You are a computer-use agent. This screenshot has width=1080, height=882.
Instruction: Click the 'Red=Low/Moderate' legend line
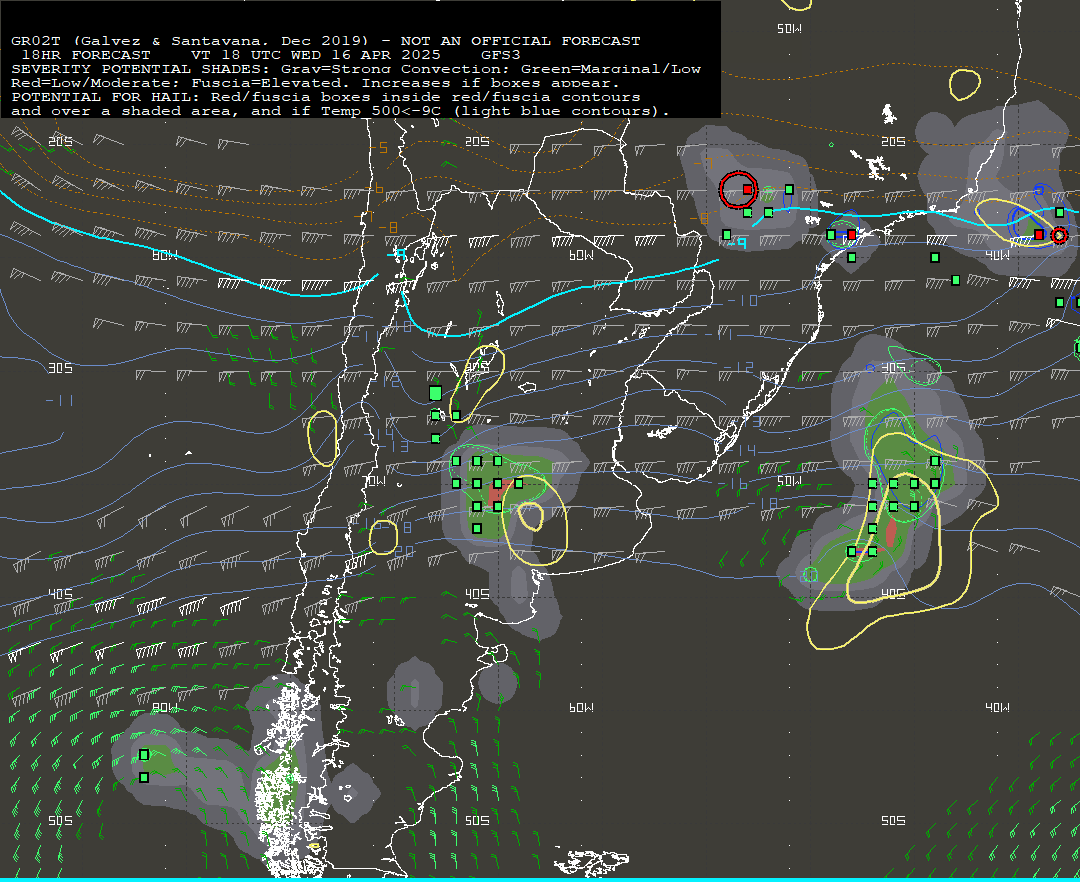315,83
